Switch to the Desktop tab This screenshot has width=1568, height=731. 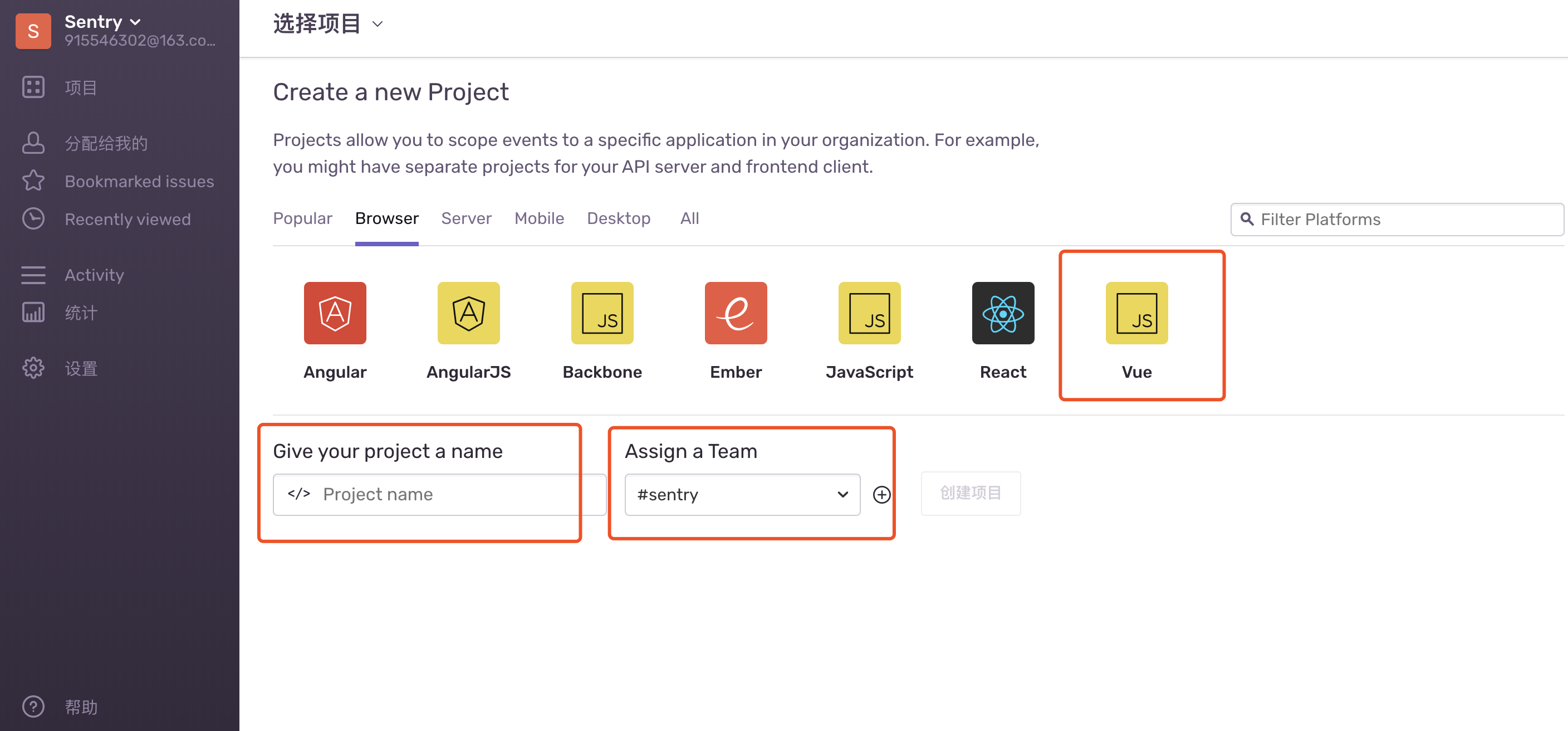619,218
